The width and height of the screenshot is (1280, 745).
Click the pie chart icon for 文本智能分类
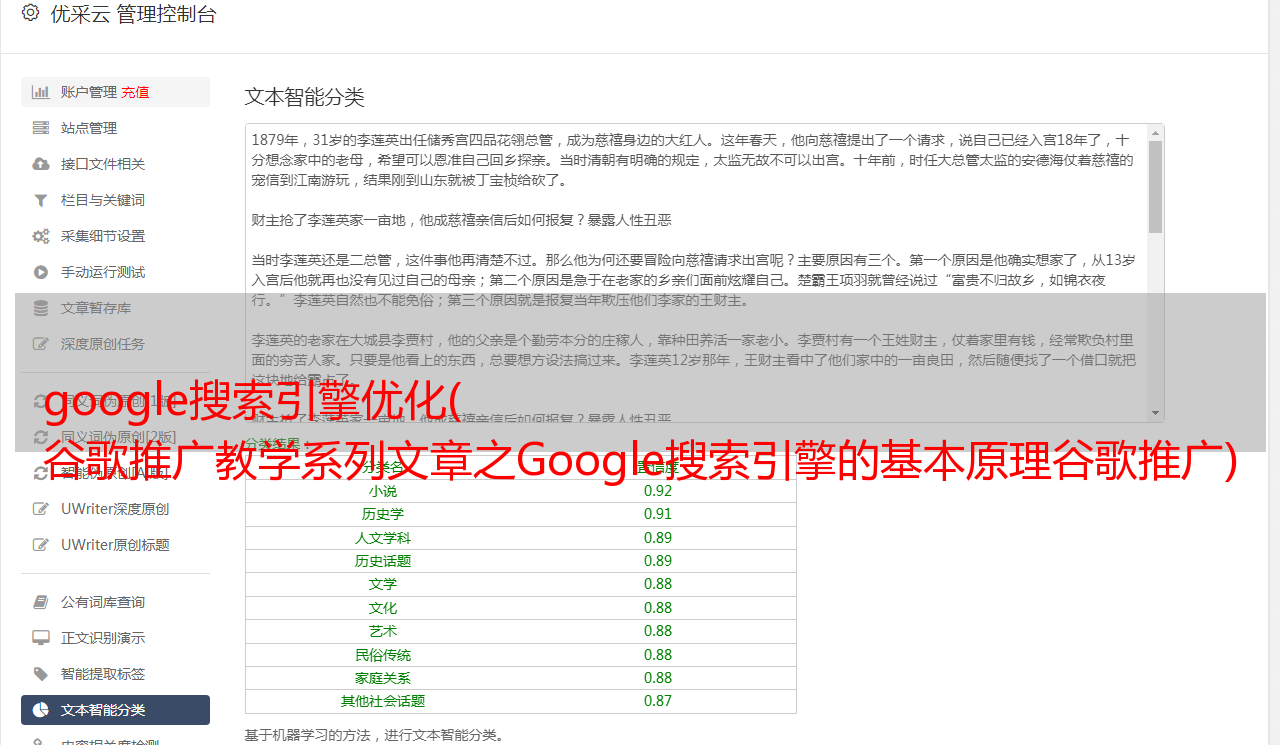coord(41,710)
